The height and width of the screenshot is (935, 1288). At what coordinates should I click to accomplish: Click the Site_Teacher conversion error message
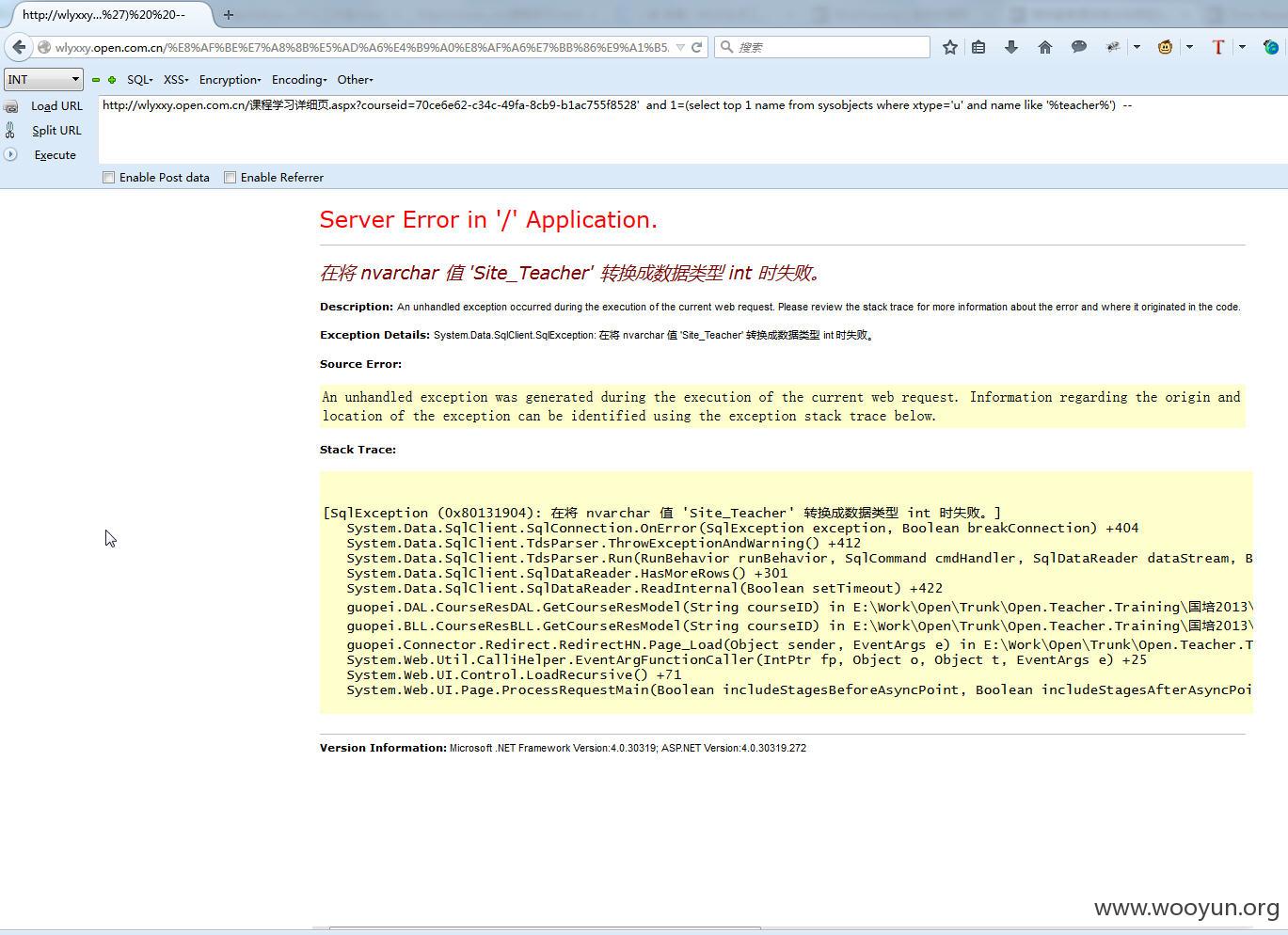[572, 273]
